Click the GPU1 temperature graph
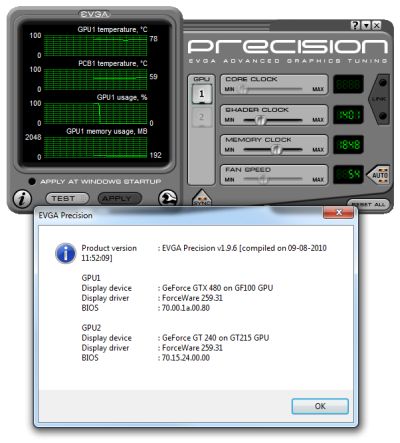This screenshot has width=400, height=443. point(95,45)
